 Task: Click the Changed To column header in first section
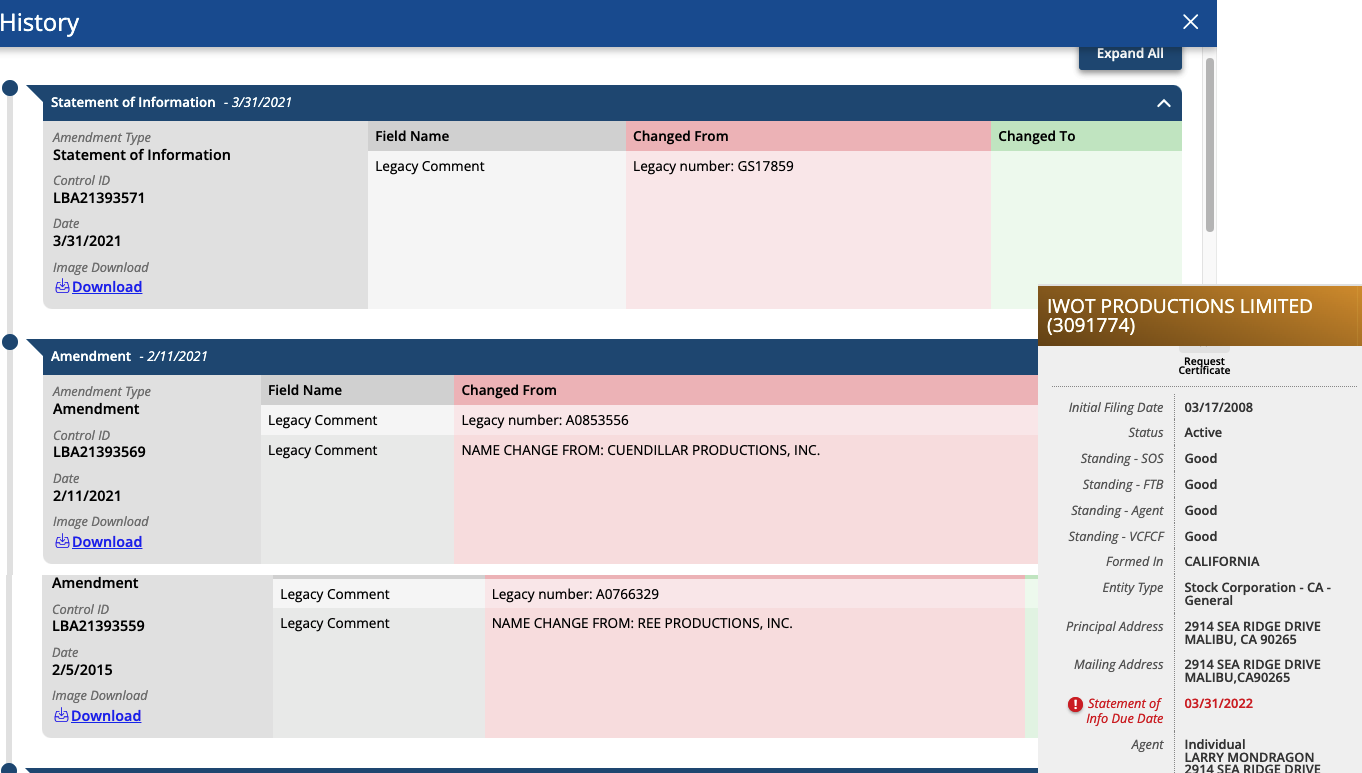tap(1086, 137)
